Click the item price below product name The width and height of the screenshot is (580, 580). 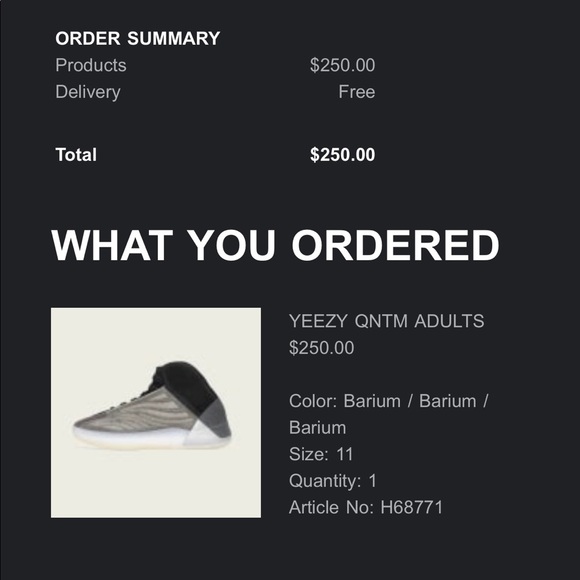click(x=321, y=348)
